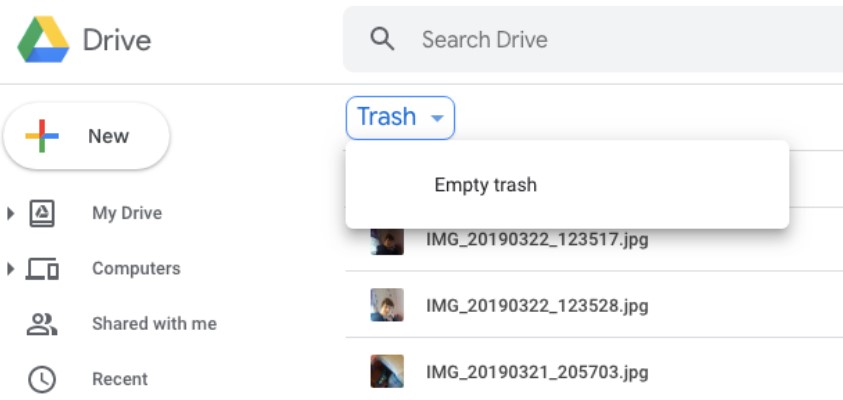This screenshot has height=400, width=843.
Task: Click the New button
Action: pyautogui.click(x=87, y=136)
